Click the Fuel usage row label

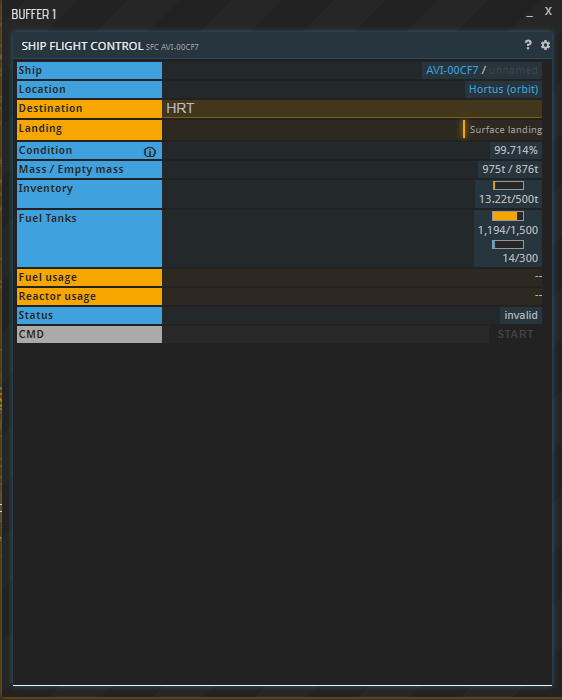pyautogui.click(x=89, y=277)
